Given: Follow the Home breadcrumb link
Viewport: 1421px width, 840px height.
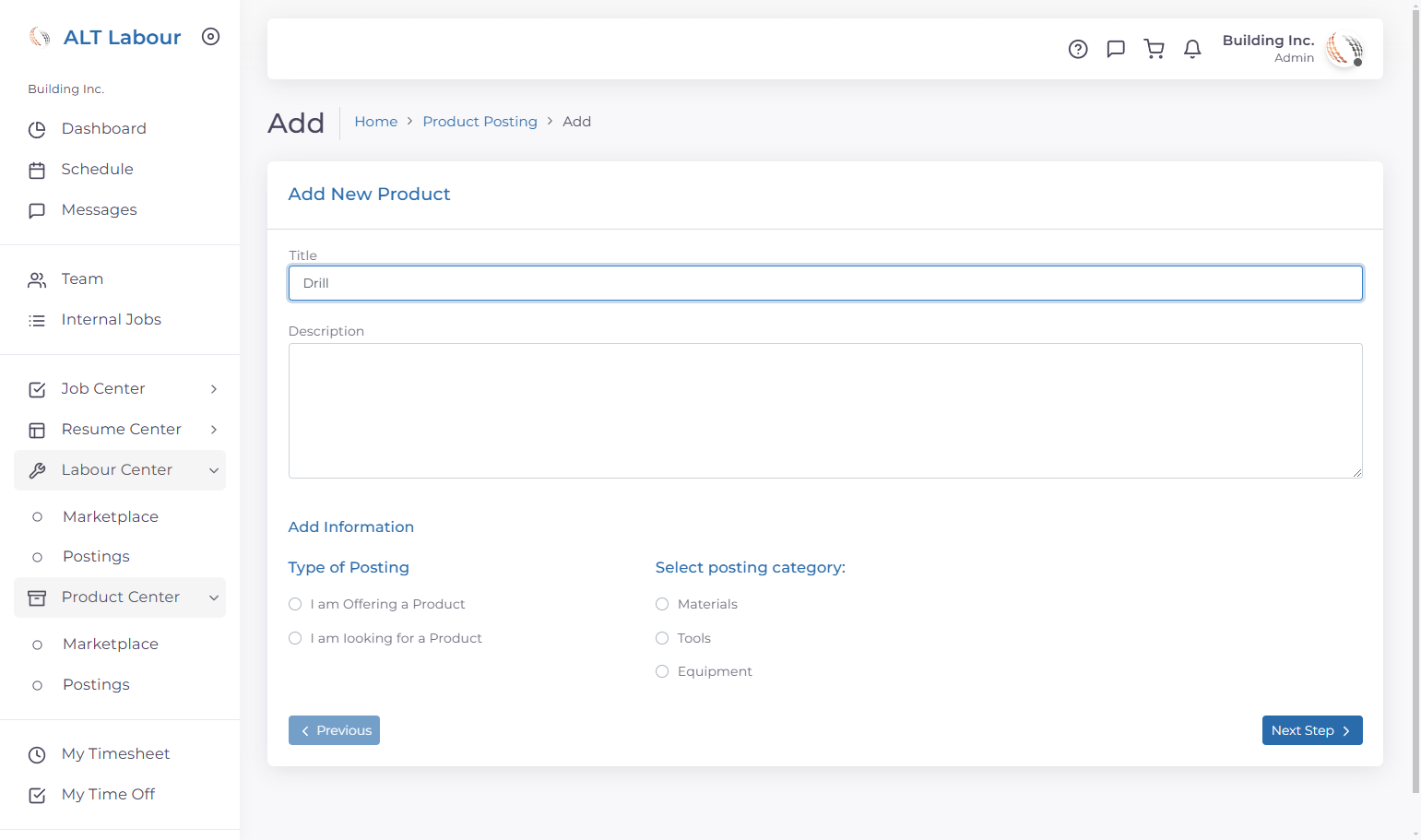Looking at the screenshot, I should (x=376, y=122).
